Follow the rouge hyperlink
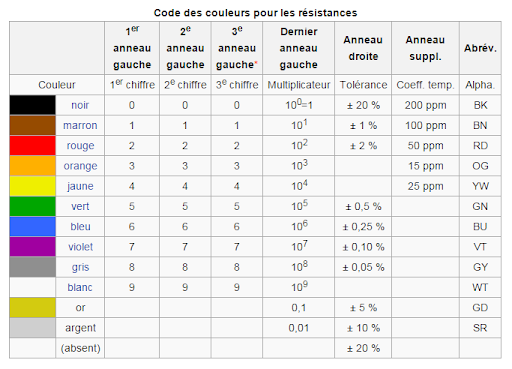The height and width of the screenshot is (369, 512). click(x=80, y=146)
